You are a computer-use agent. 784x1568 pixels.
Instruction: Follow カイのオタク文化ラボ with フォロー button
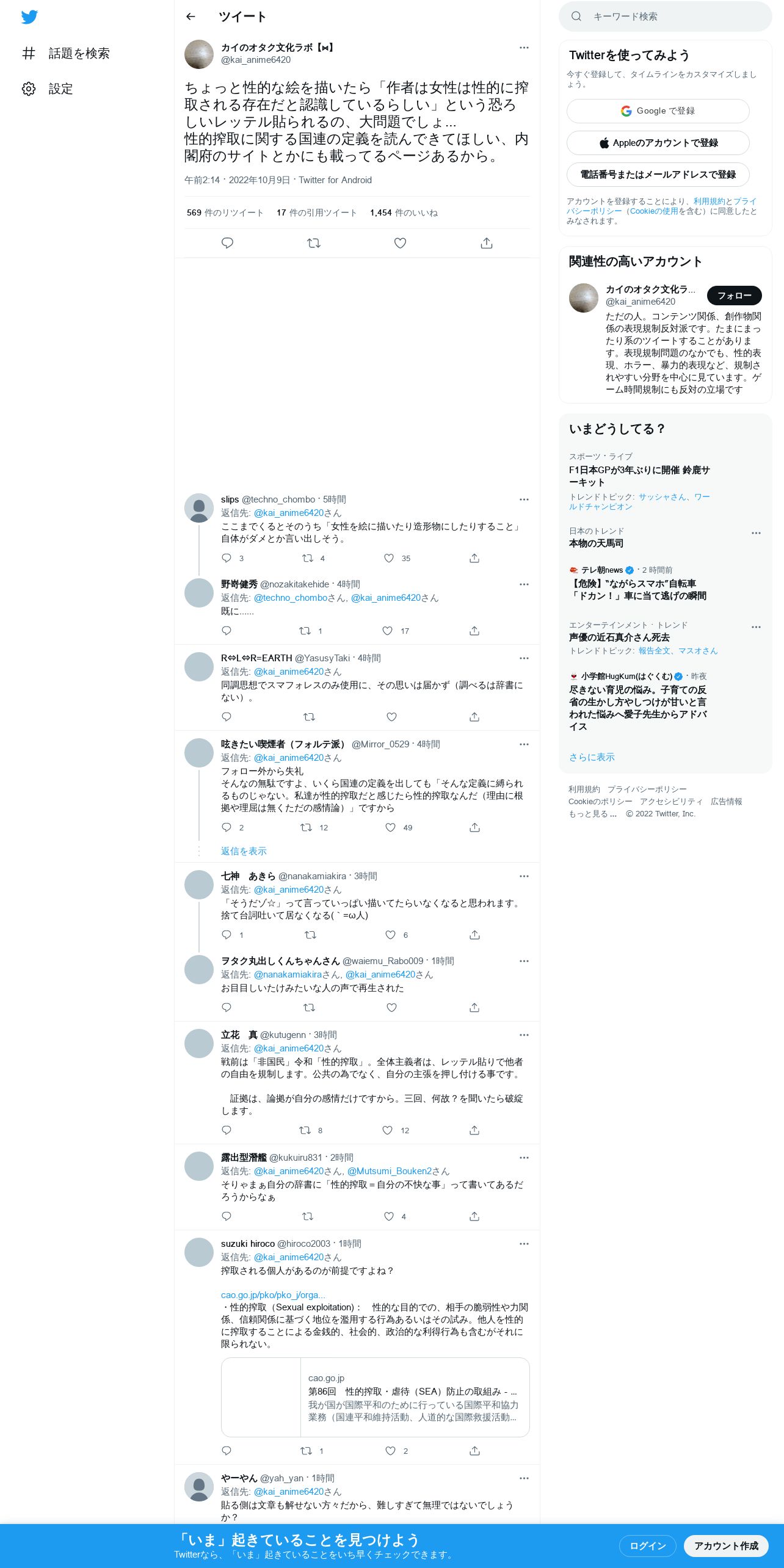(x=734, y=296)
